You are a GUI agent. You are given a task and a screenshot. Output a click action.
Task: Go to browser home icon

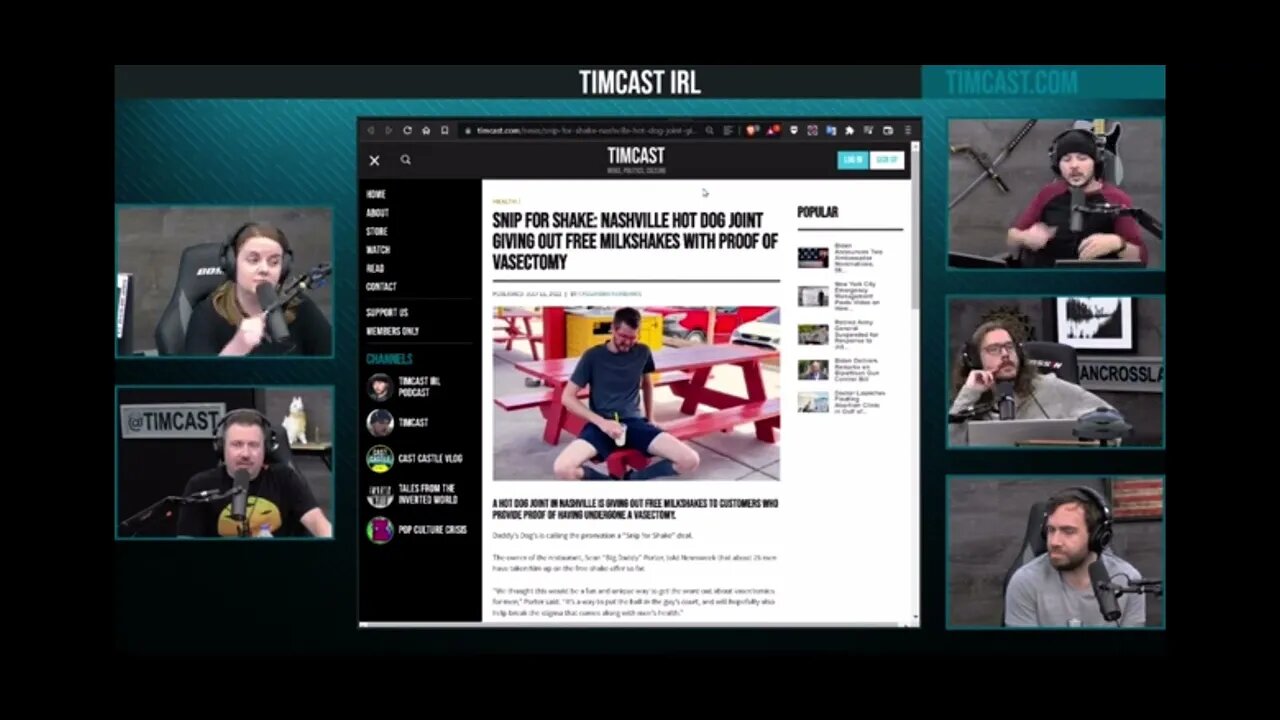(x=426, y=130)
